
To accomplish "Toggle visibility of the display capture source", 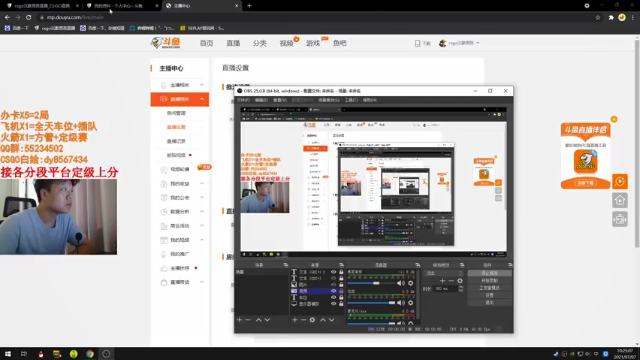I will pos(333,304).
